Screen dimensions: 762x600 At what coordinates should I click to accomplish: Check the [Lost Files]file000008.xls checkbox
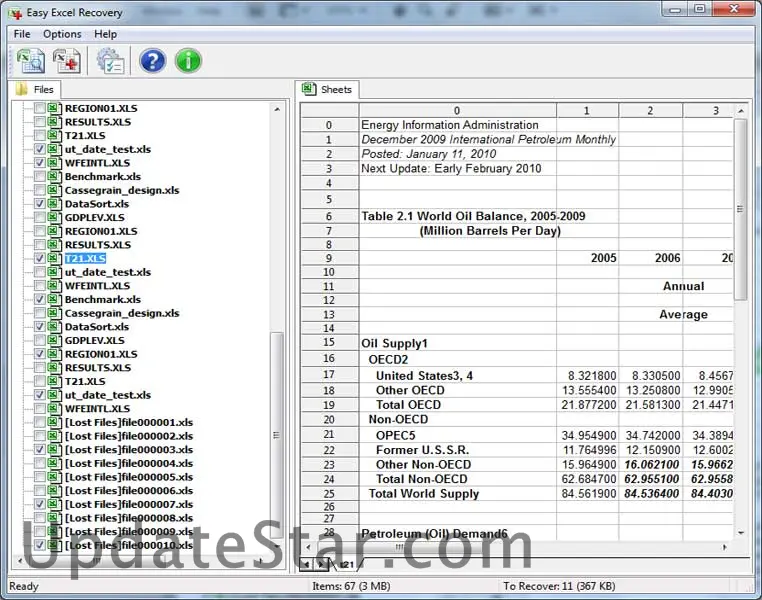(x=40, y=518)
